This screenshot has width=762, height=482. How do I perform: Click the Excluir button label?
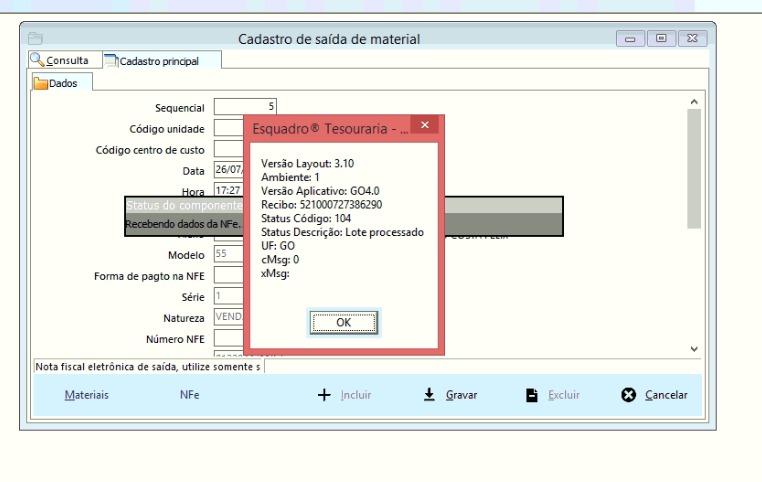[564, 395]
